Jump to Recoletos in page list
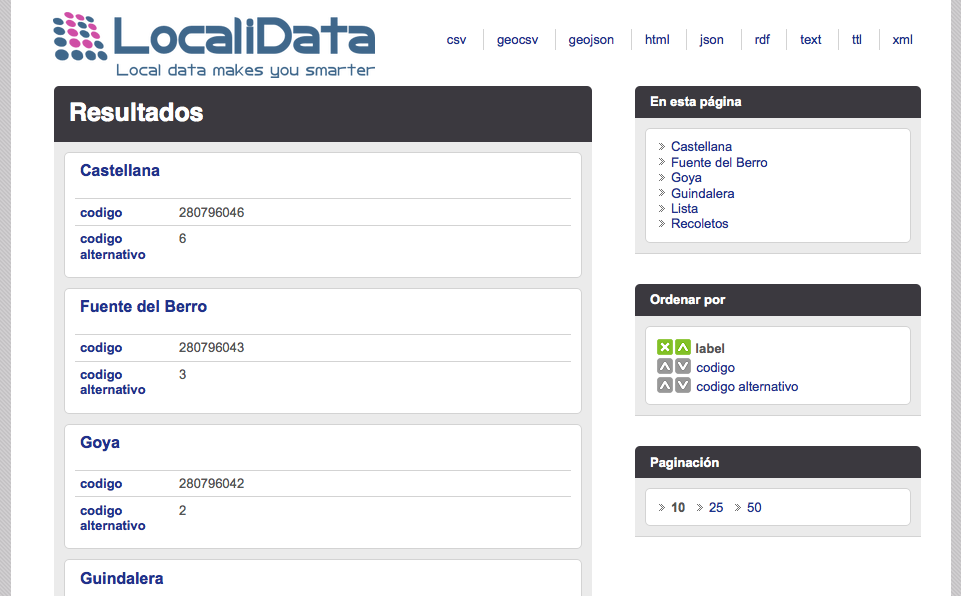The width and height of the screenshot is (961, 596). (x=699, y=224)
